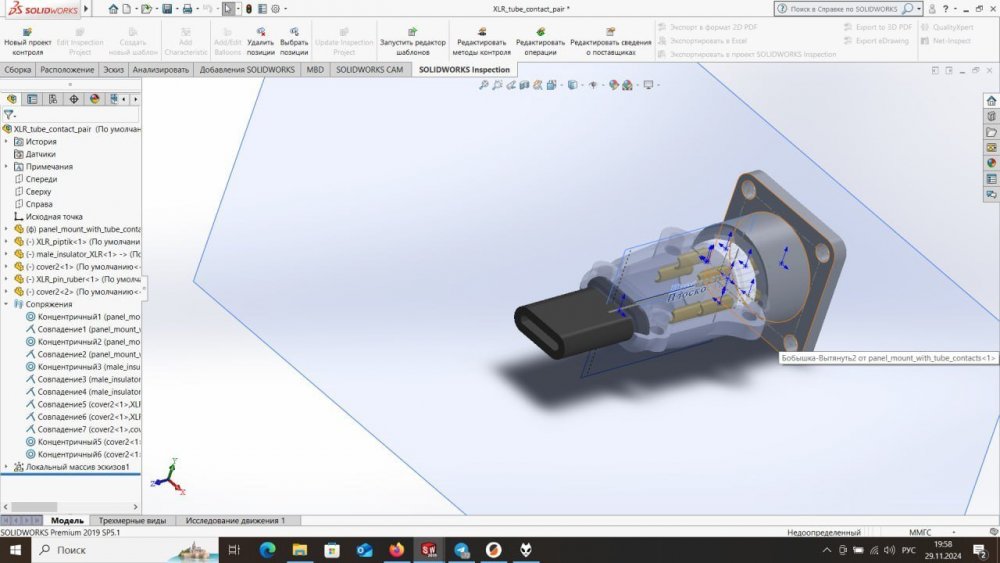Expand the XLR_piptik<1> component node
Image resolution: width=1000 pixels, height=563 pixels.
[6, 242]
